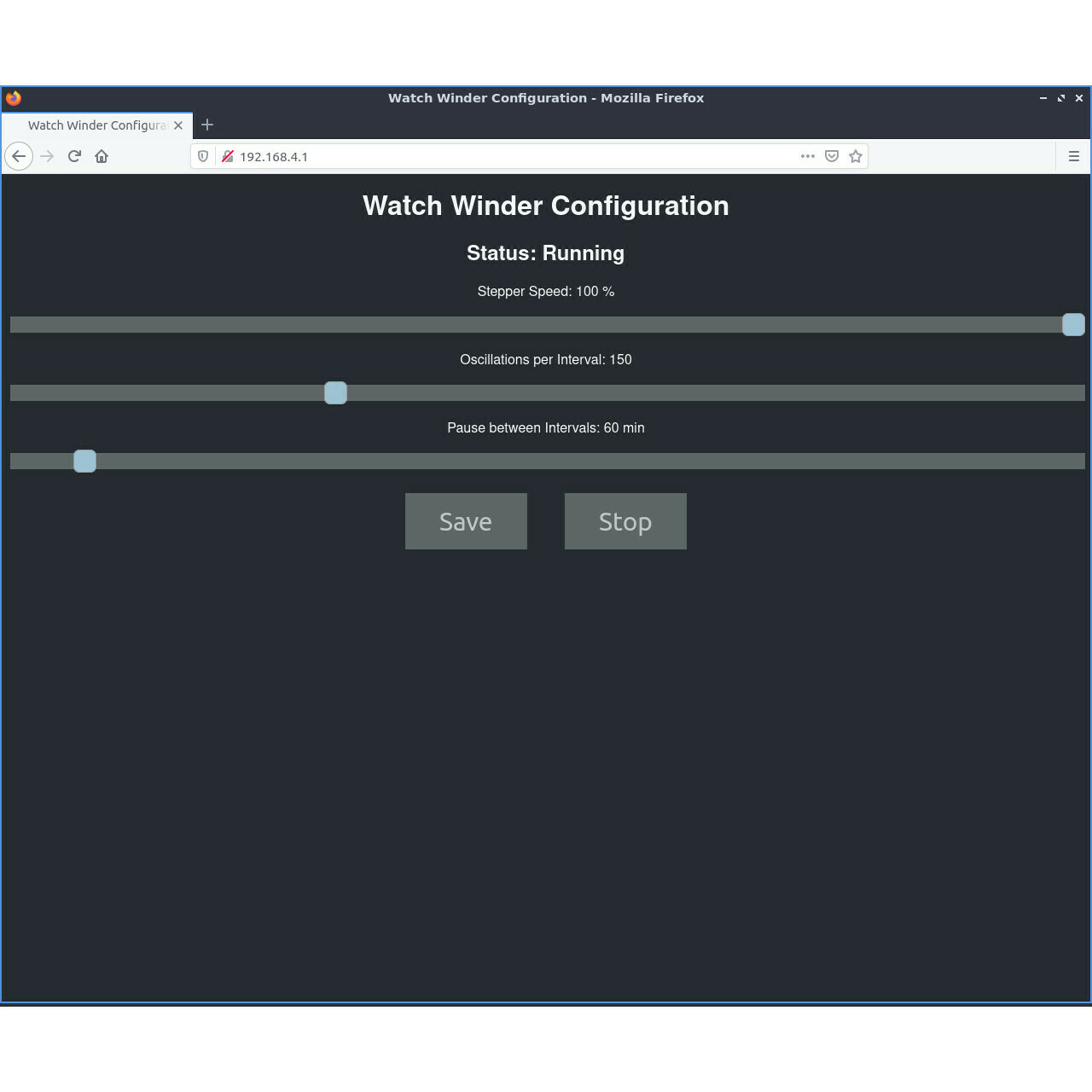Image resolution: width=1092 pixels, height=1092 pixels.
Task: Save page to Pocket
Action: point(832,156)
